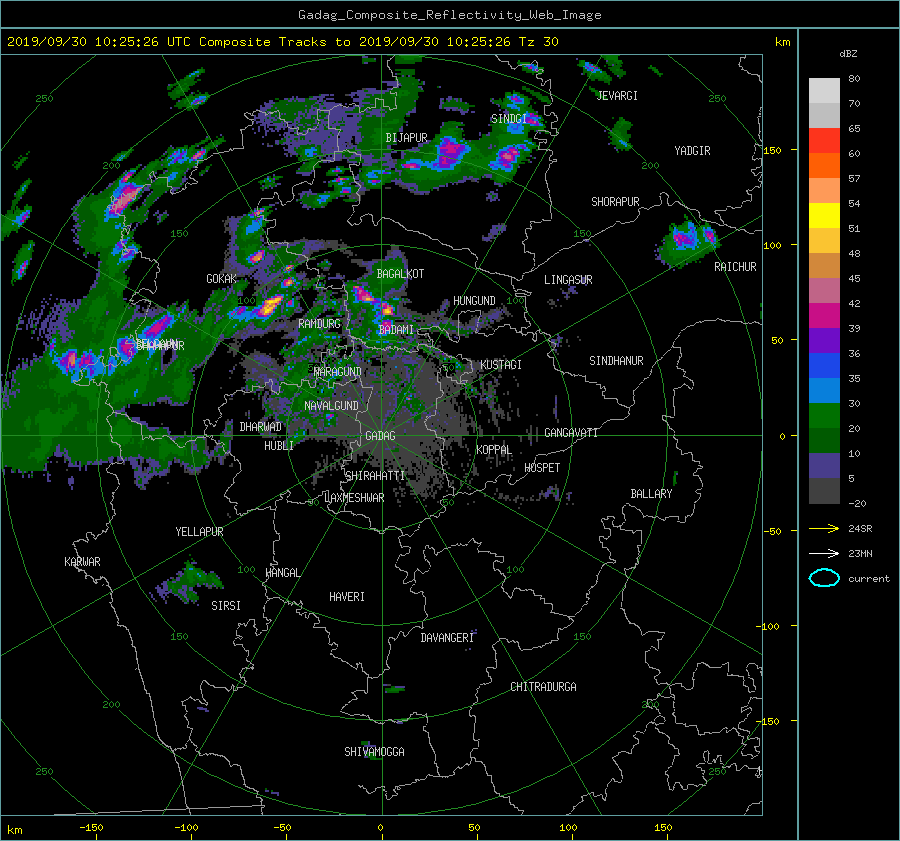The width and height of the screenshot is (900, 841).
Task: Click the storm echo cluster near RAICHUR
Action: (x=689, y=241)
